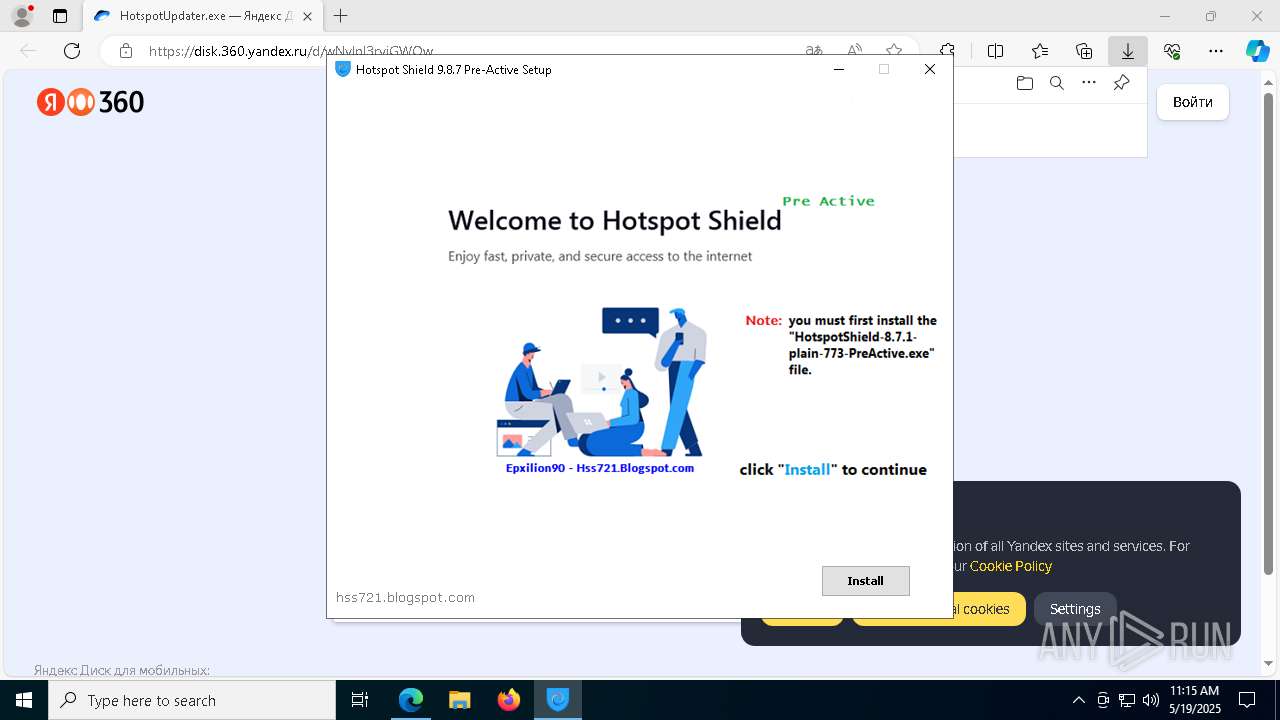Open downloads folder in Downloads panel
1280x720 pixels.
[1025, 83]
